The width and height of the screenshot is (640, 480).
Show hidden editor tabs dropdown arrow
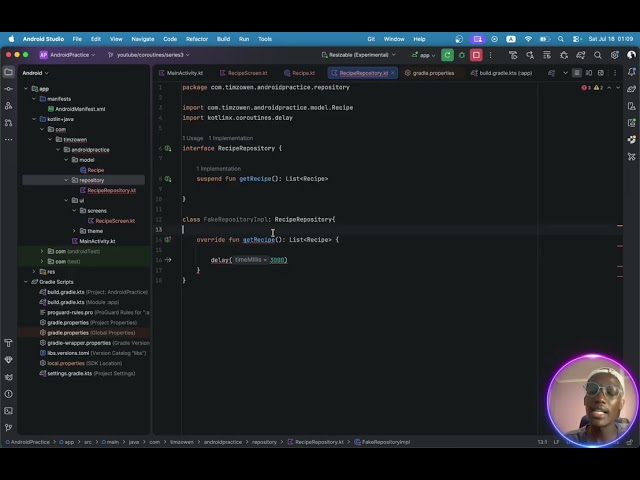[565, 73]
